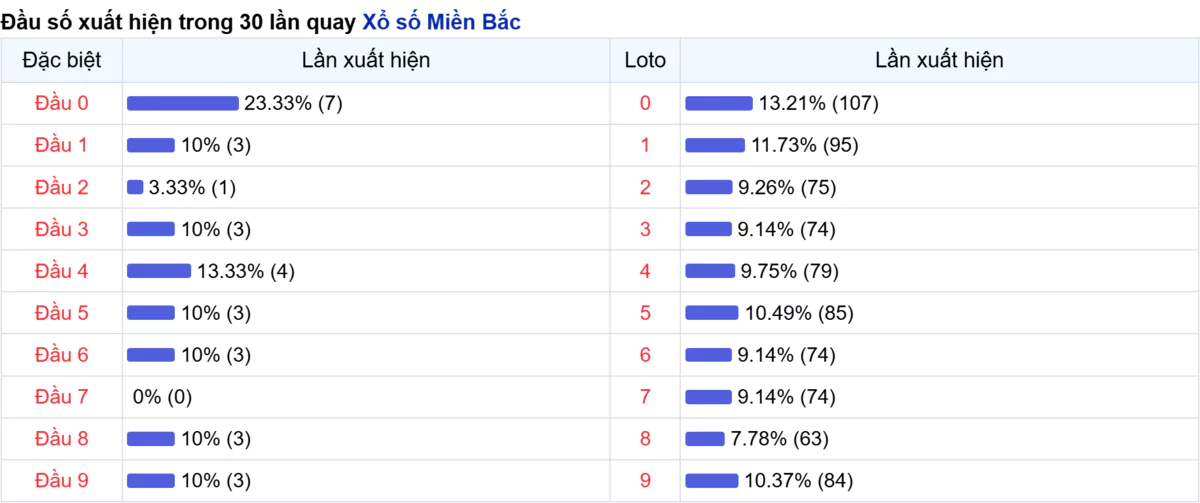Click the 11.73% (95) value

804,145
